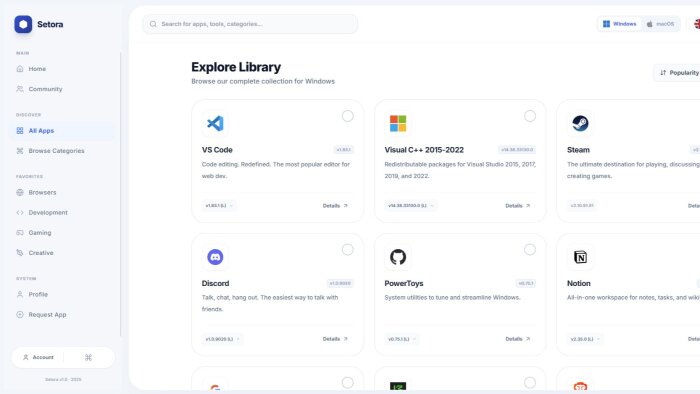Click the Browsers globe icon

pyautogui.click(x=20, y=192)
